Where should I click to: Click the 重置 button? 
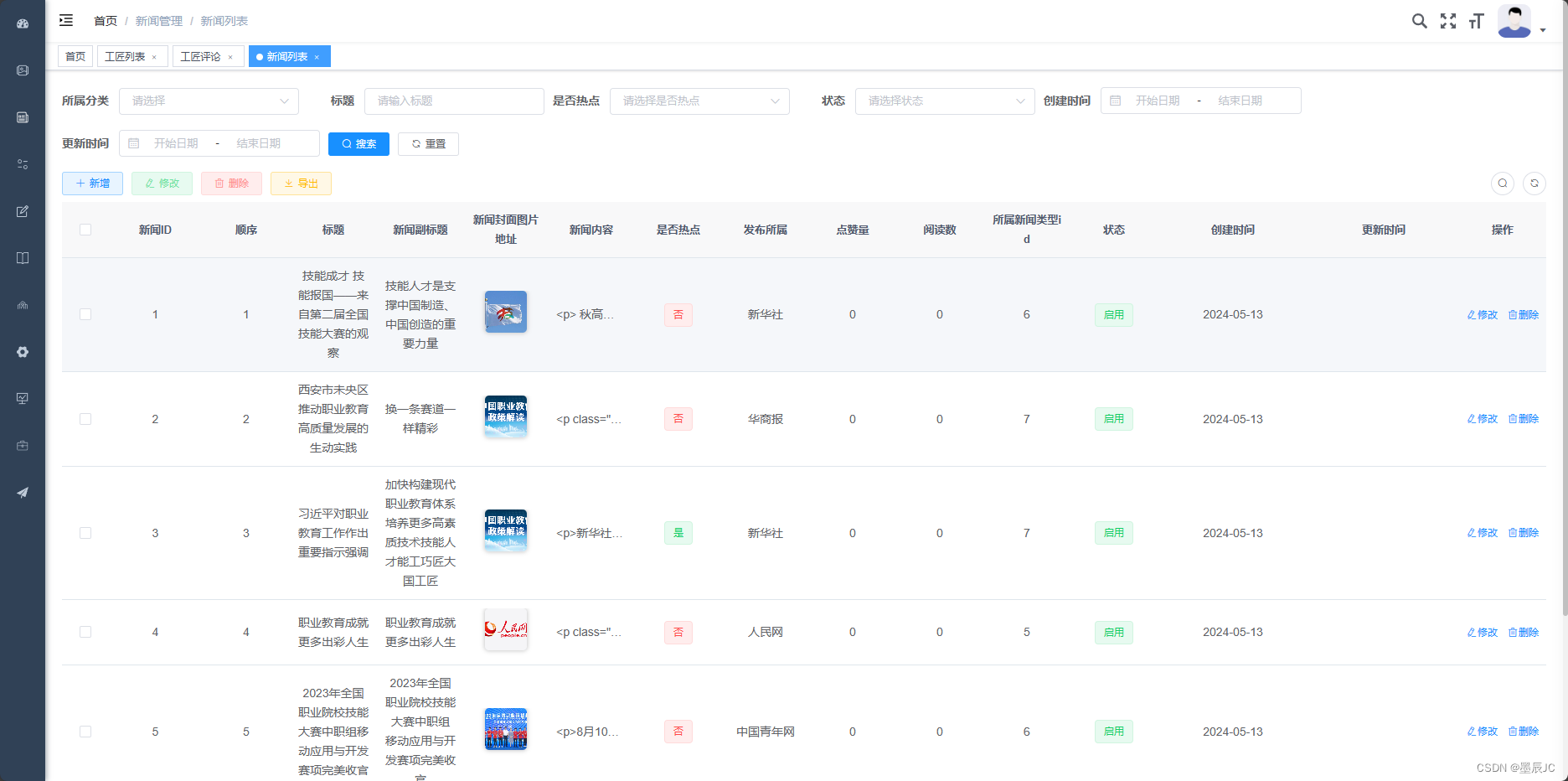(428, 144)
